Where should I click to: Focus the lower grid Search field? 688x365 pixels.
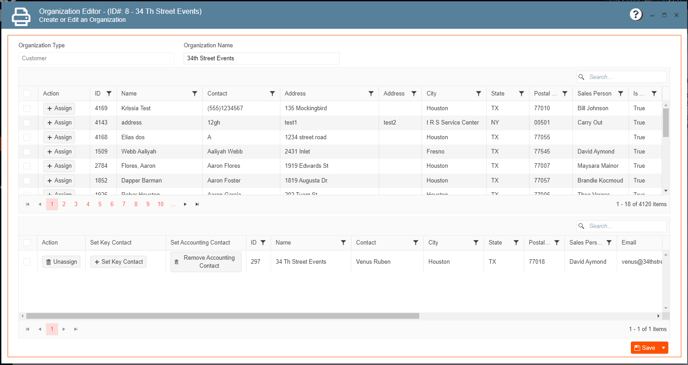[621, 226]
